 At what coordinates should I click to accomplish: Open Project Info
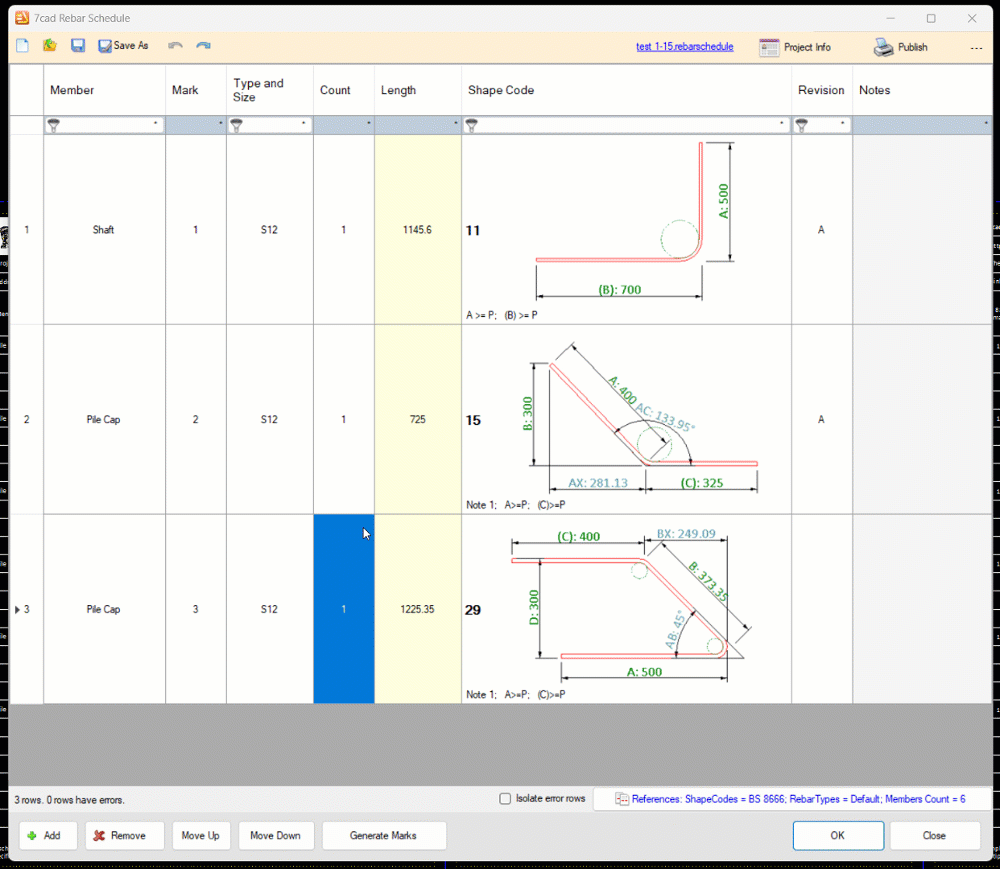pos(795,47)
